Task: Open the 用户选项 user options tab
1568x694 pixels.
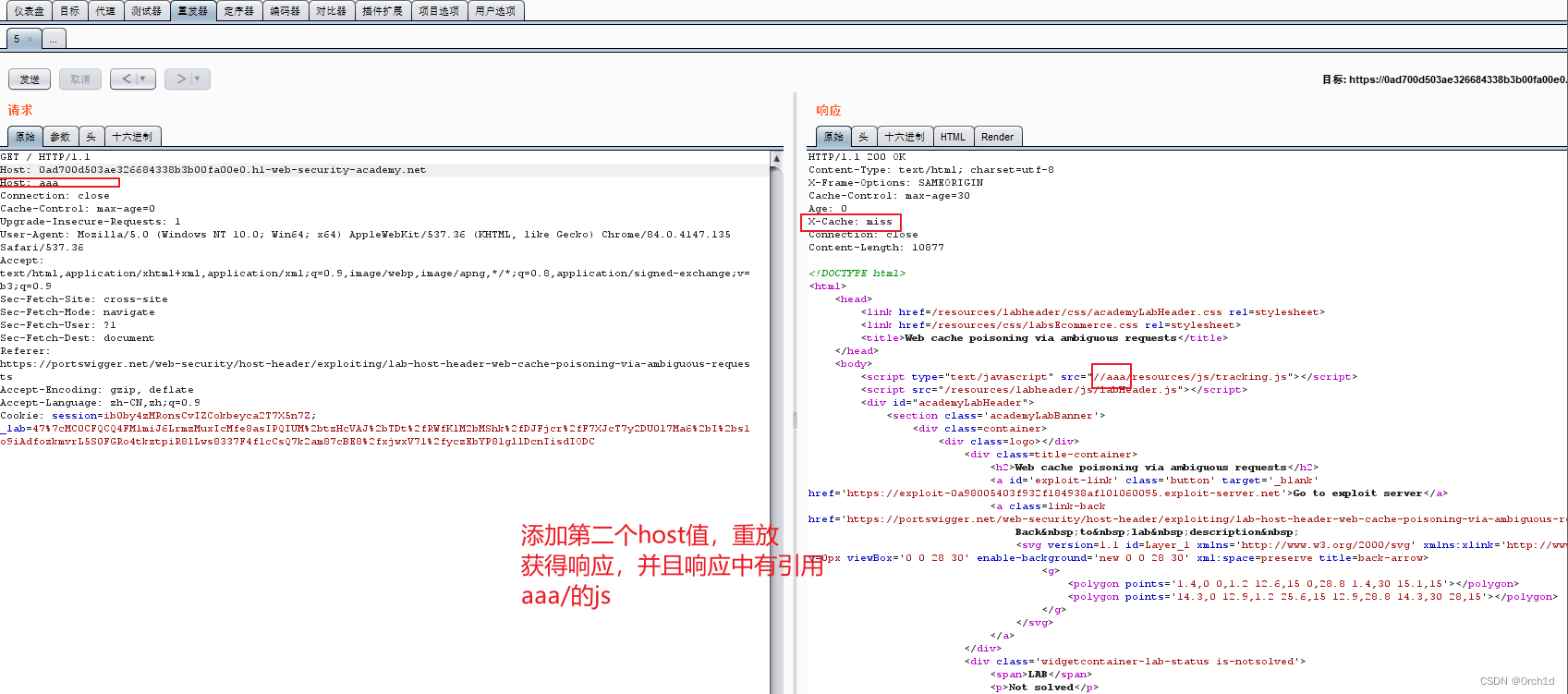Action: 495,11
